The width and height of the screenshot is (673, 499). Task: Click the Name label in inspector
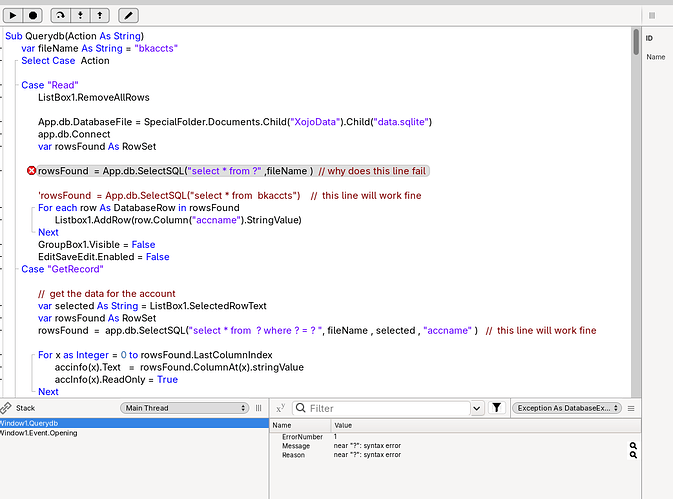point(655,57)
